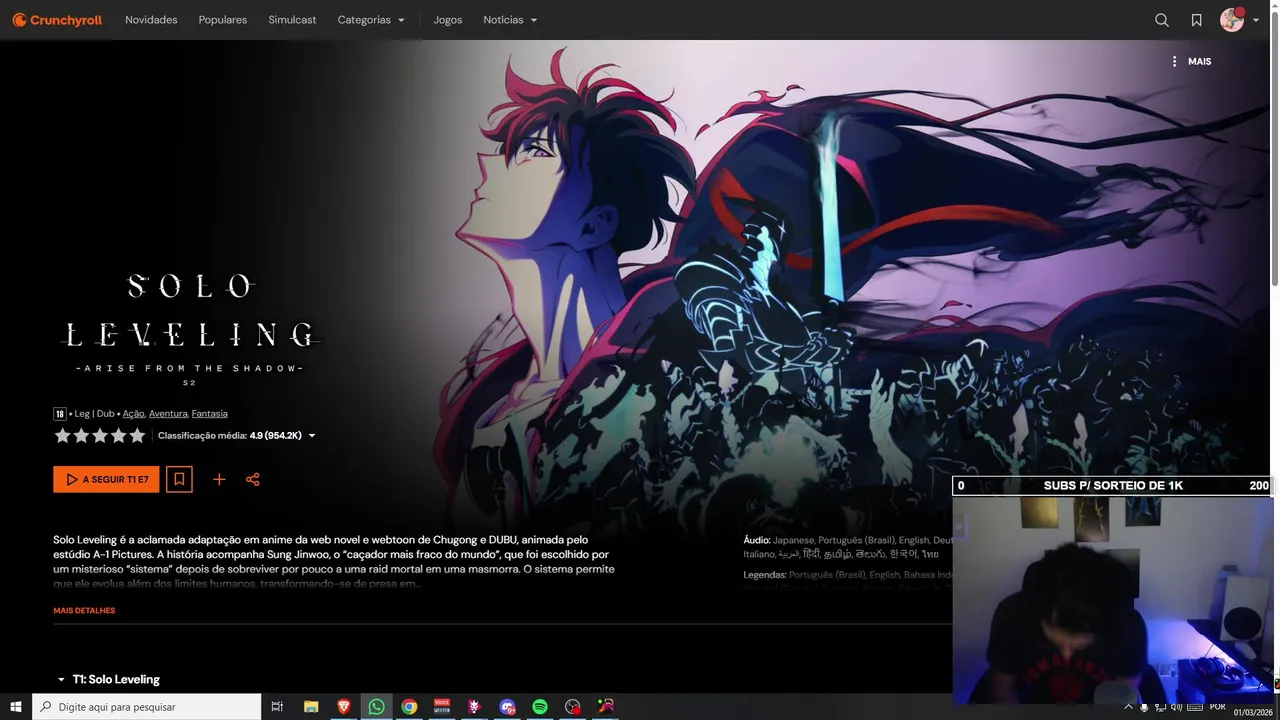This screenshot has height=720, width=1280.
Task: Open File Explorer from taskbar
Action: 311,707
